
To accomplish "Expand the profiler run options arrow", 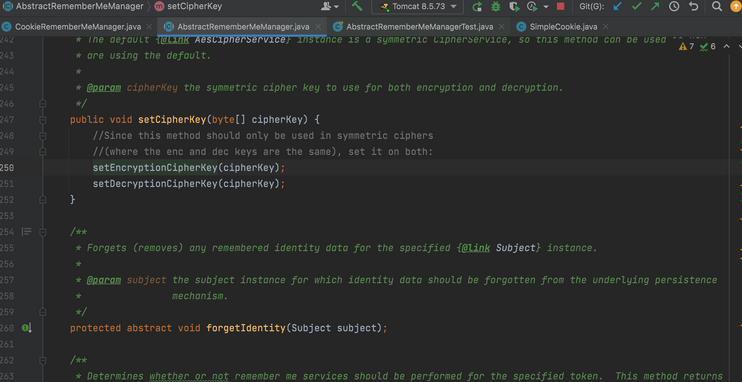I will pyautogui.click(x=546, y=7).
